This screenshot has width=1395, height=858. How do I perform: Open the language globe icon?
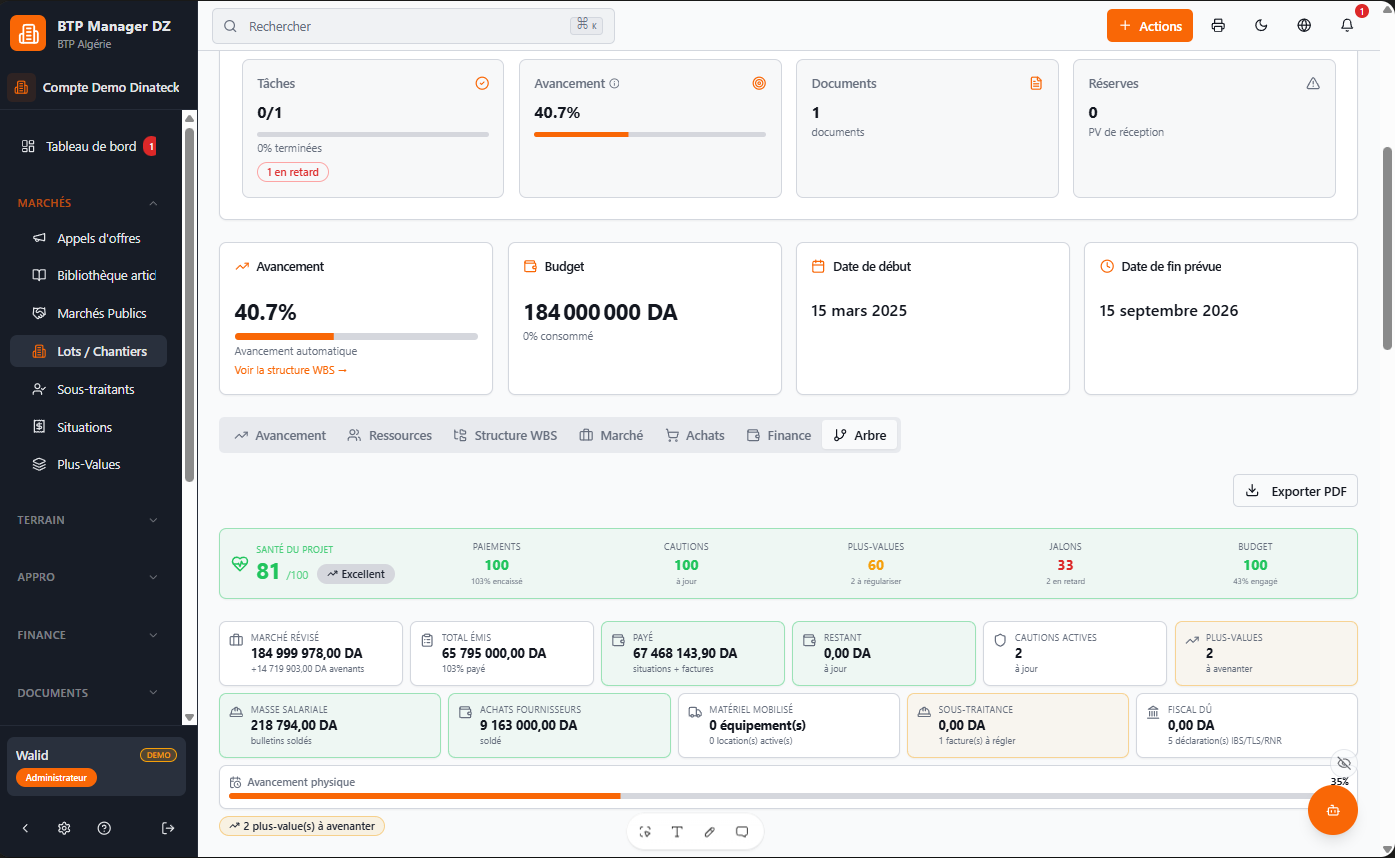[1304, 26]
